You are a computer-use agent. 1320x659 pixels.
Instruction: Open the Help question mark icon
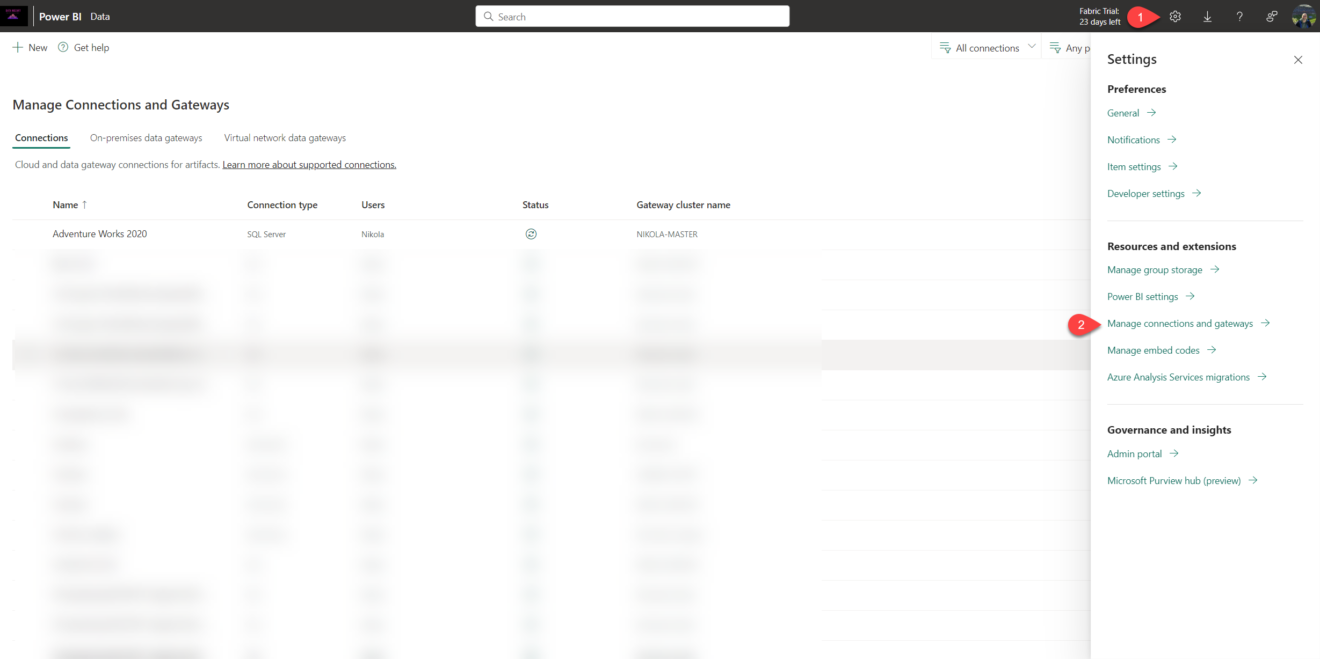click(1239, 16)
